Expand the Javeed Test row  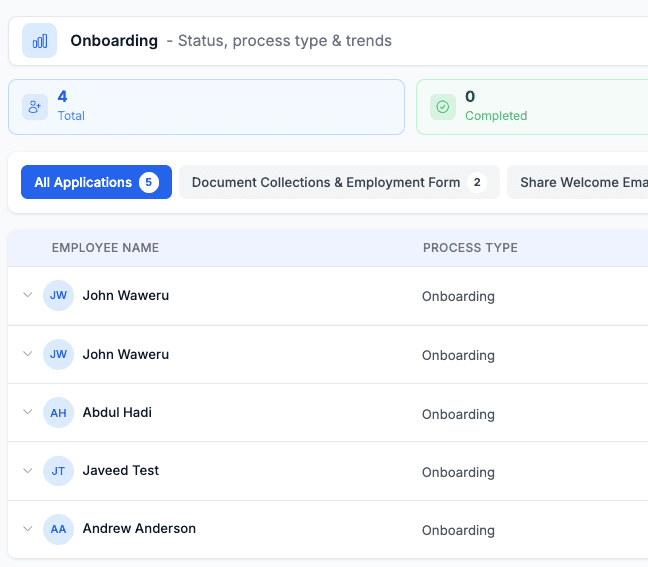[x=28, y=471]
